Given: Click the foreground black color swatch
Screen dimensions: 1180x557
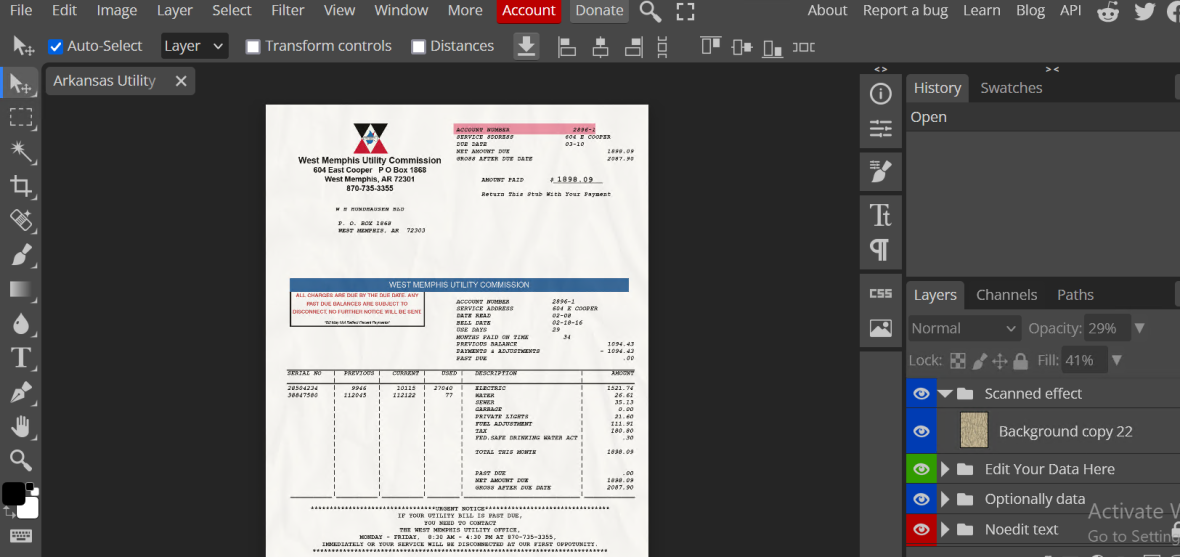Looking at the screenshot, I should tap(14, 494).
